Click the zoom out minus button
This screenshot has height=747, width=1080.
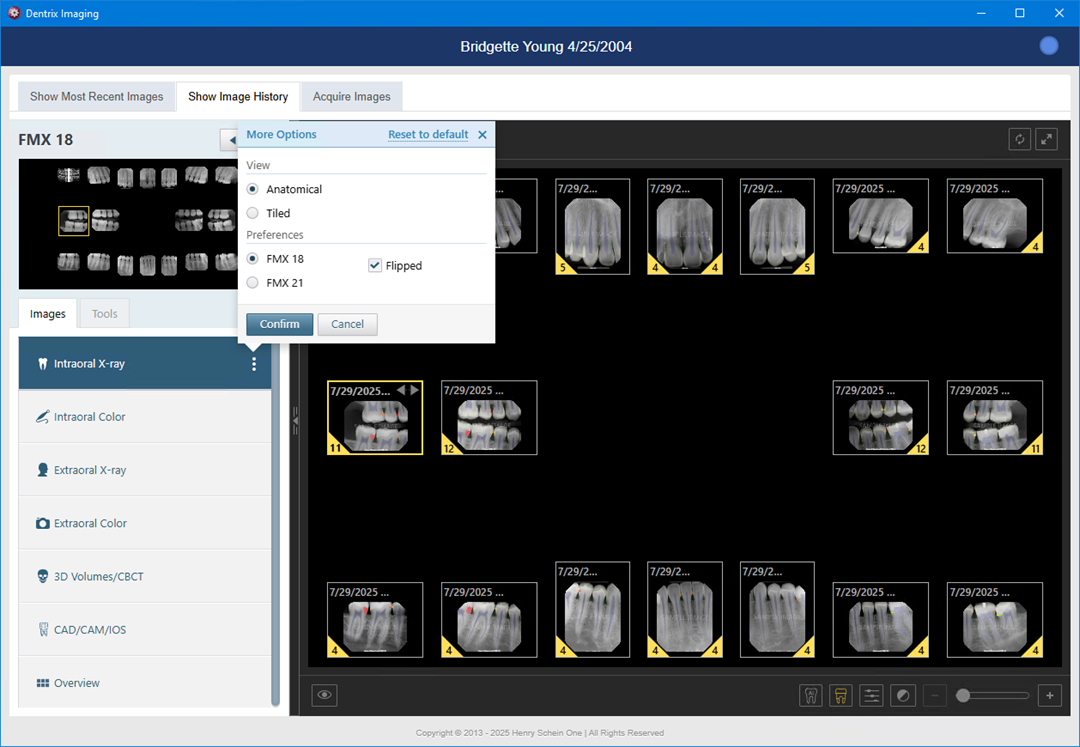935,695
